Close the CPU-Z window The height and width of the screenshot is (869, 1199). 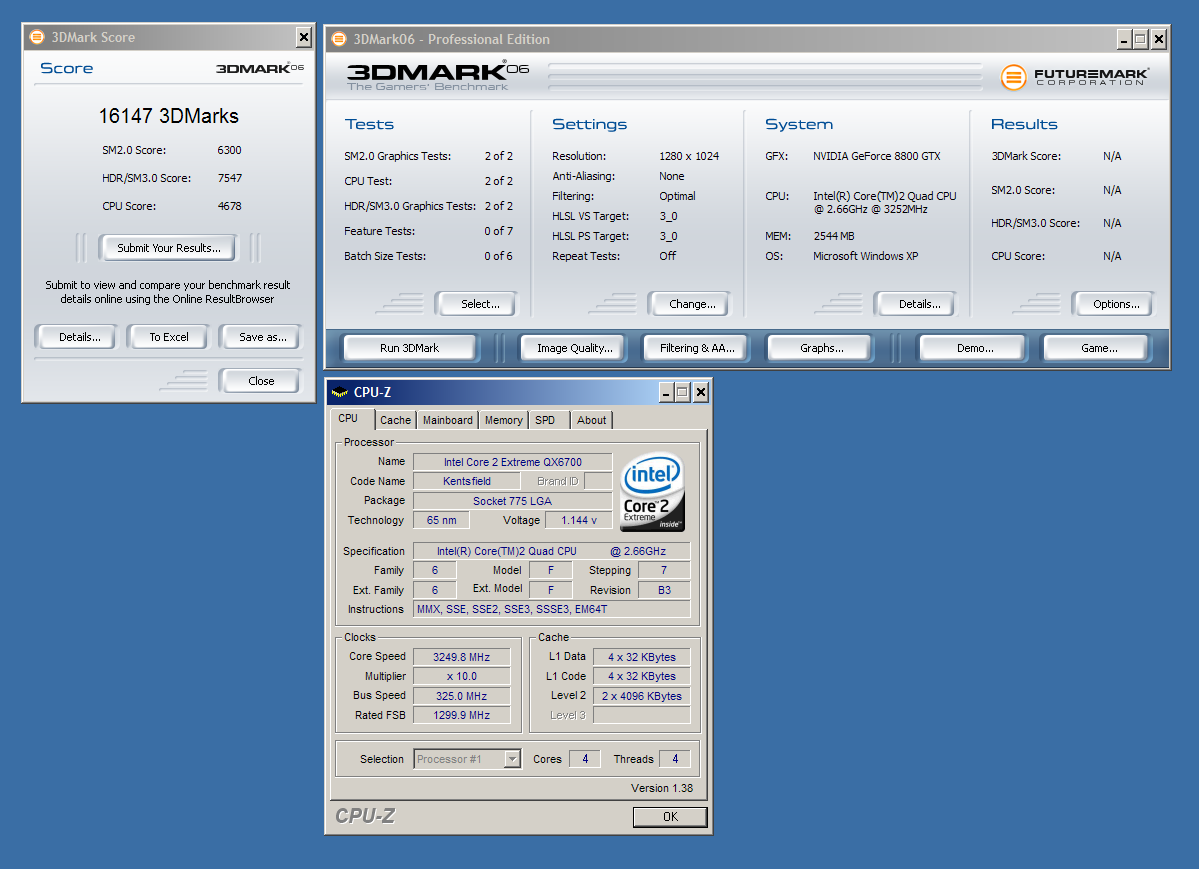coord(700,392)
